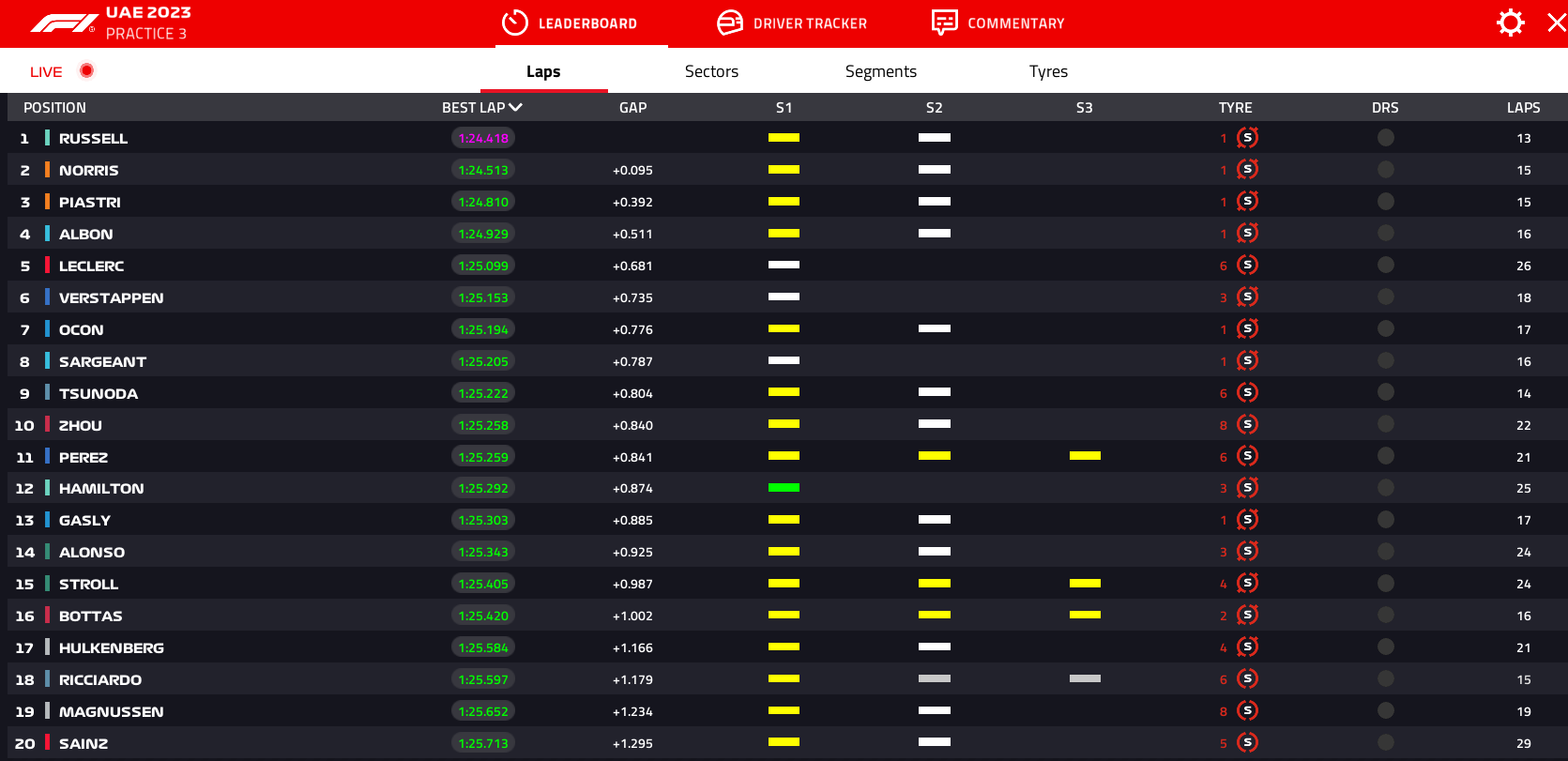This screenshot has width=1568, height=761.
Task: Select the Segments sub-tab
Action: point(881,71)
